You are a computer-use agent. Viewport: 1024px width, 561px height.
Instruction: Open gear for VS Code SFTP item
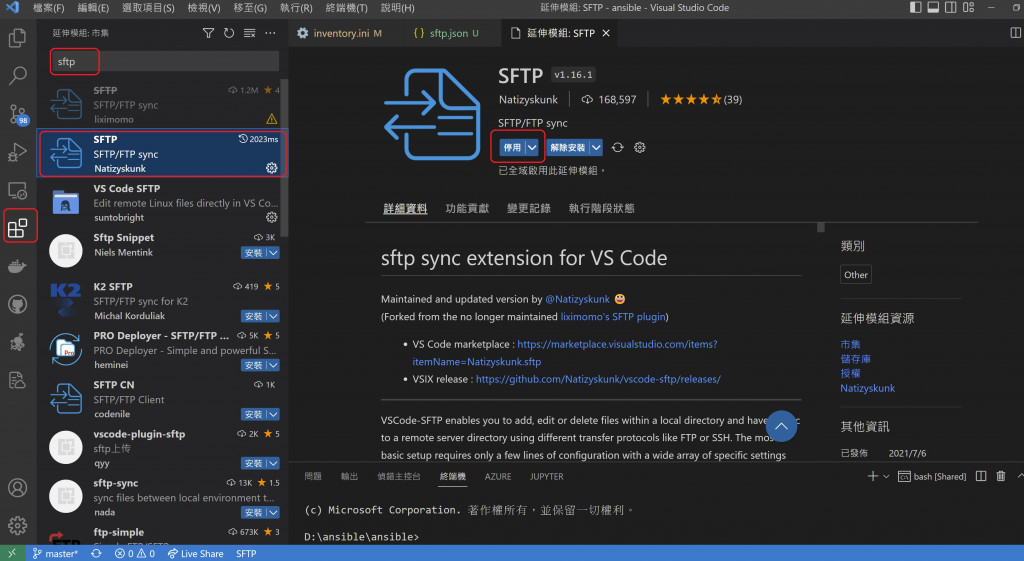[272, 217]
